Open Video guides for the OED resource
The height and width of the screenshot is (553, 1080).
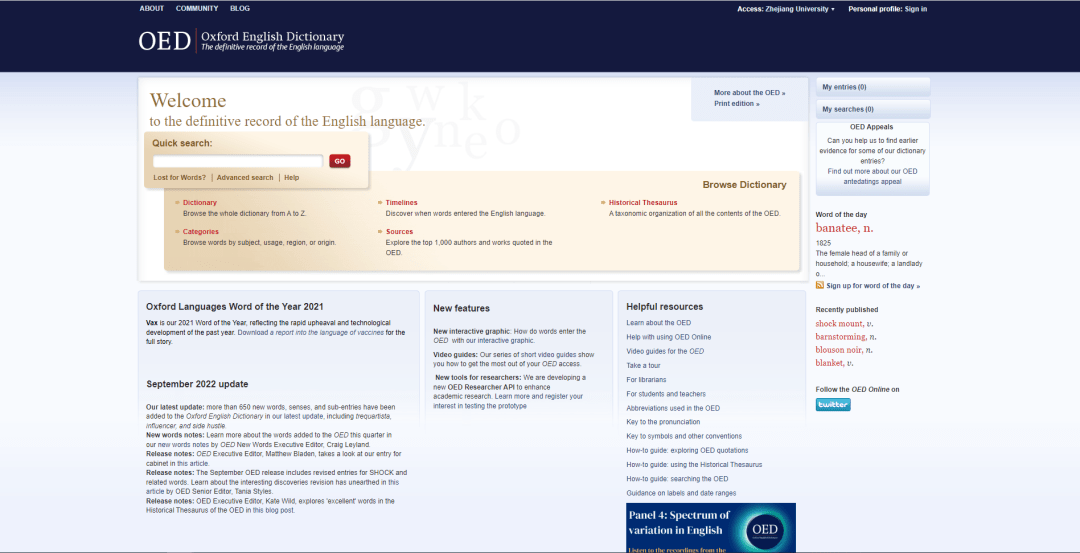665,351
